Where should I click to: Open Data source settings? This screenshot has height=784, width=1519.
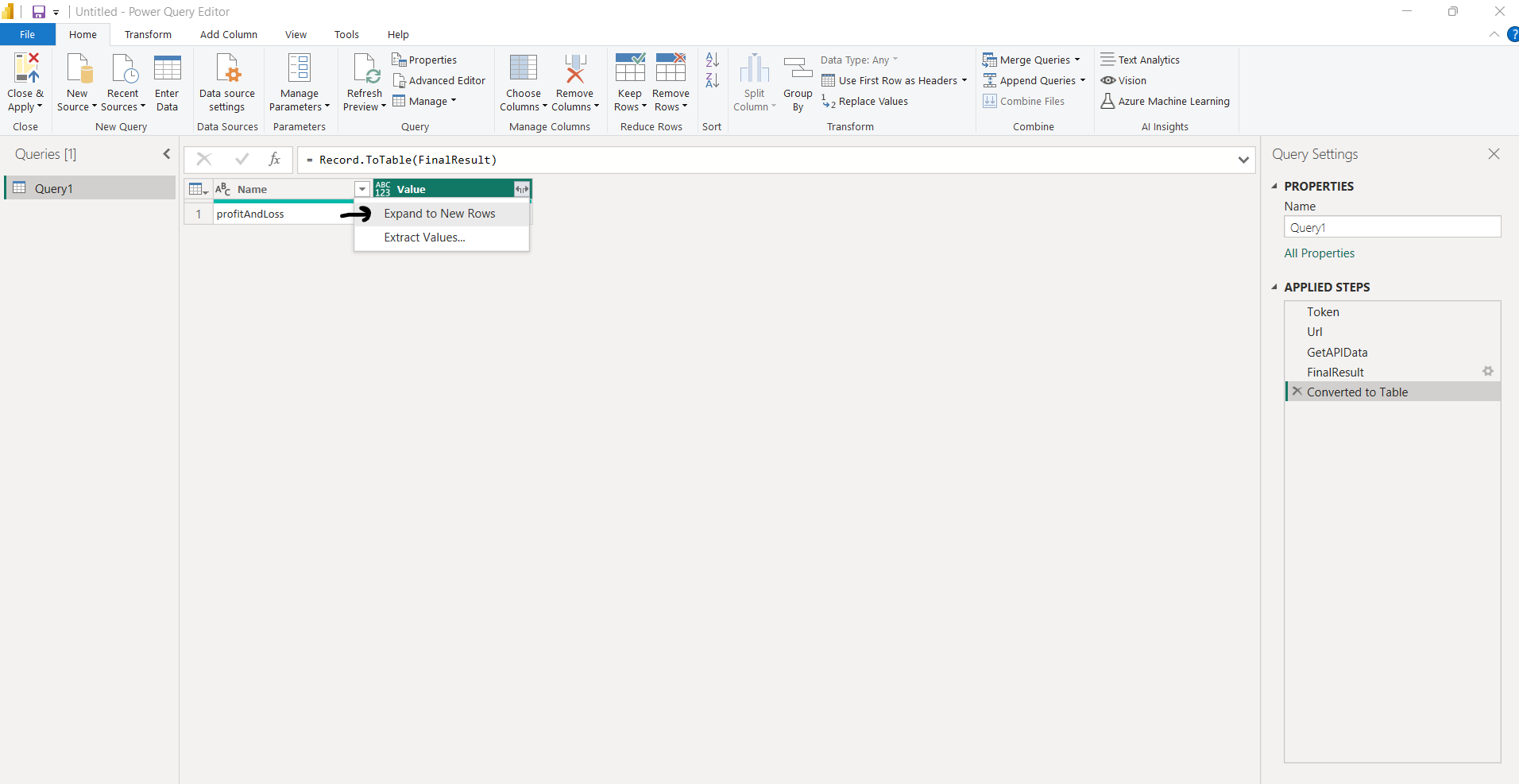tap(227, 83)
